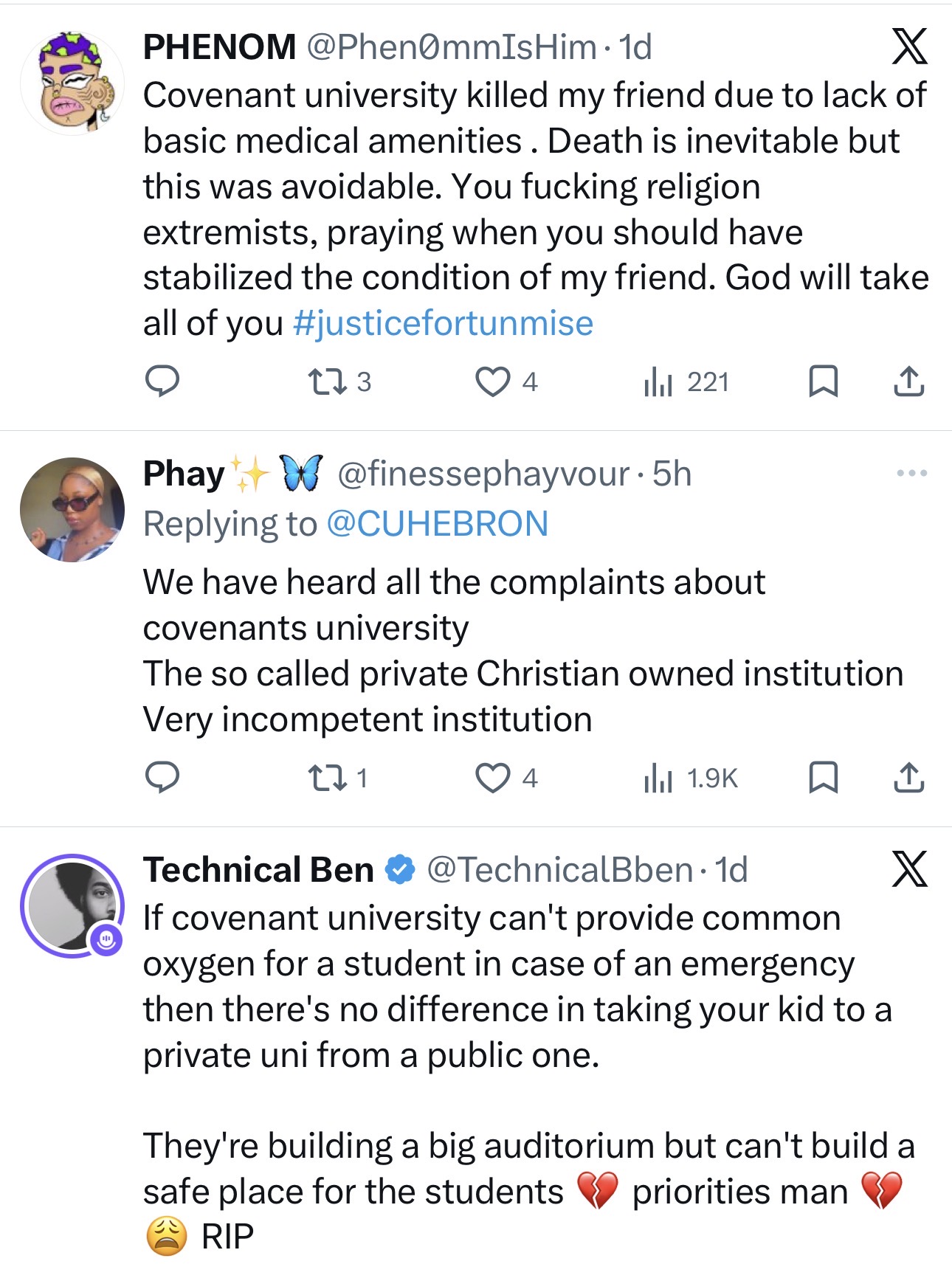Click the X logo on PHENOM's tweet
The height and width of the screenshot is (1264, 952).
coord(909,47)
